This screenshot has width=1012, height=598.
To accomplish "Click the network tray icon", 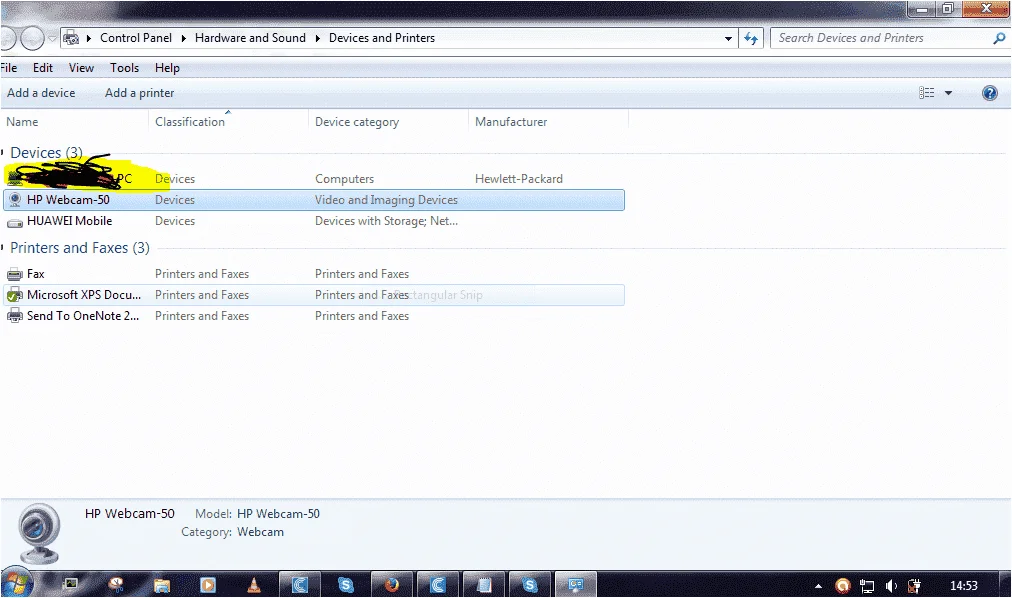I will [x=867, y=586].
